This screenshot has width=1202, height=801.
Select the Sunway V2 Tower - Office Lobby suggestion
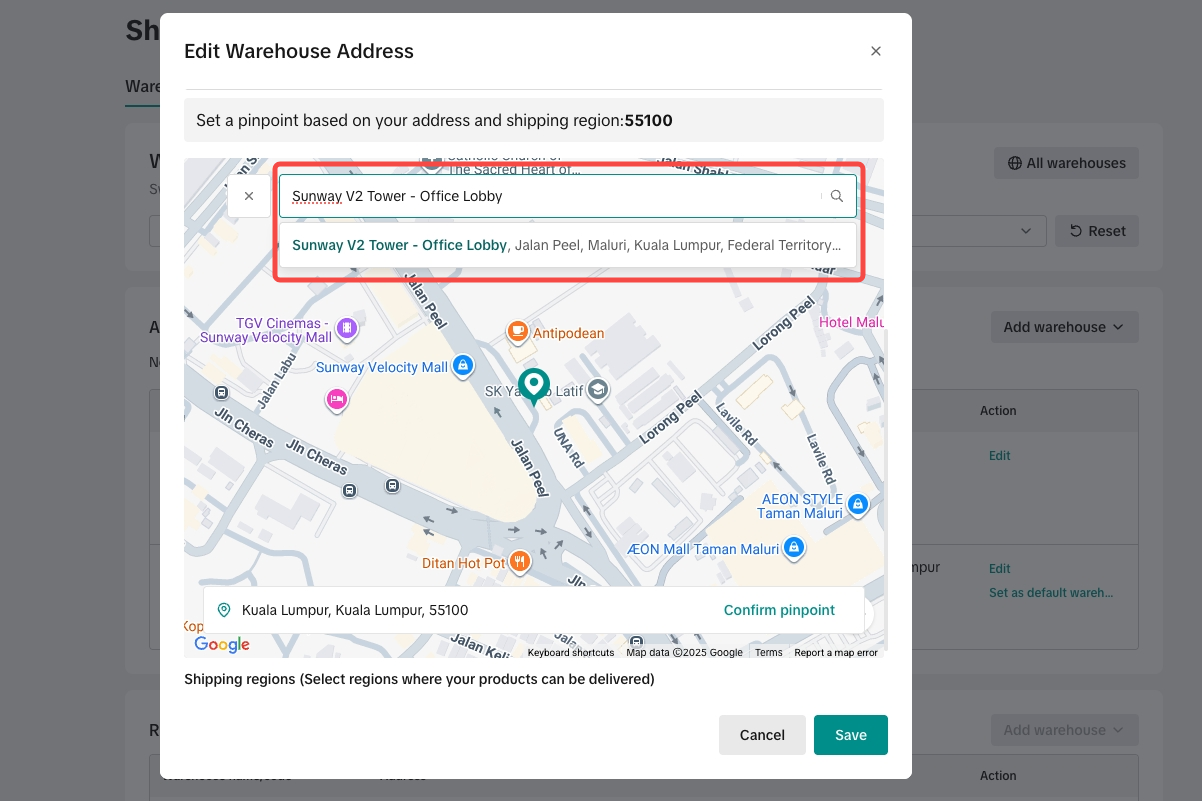click(568, 245)
